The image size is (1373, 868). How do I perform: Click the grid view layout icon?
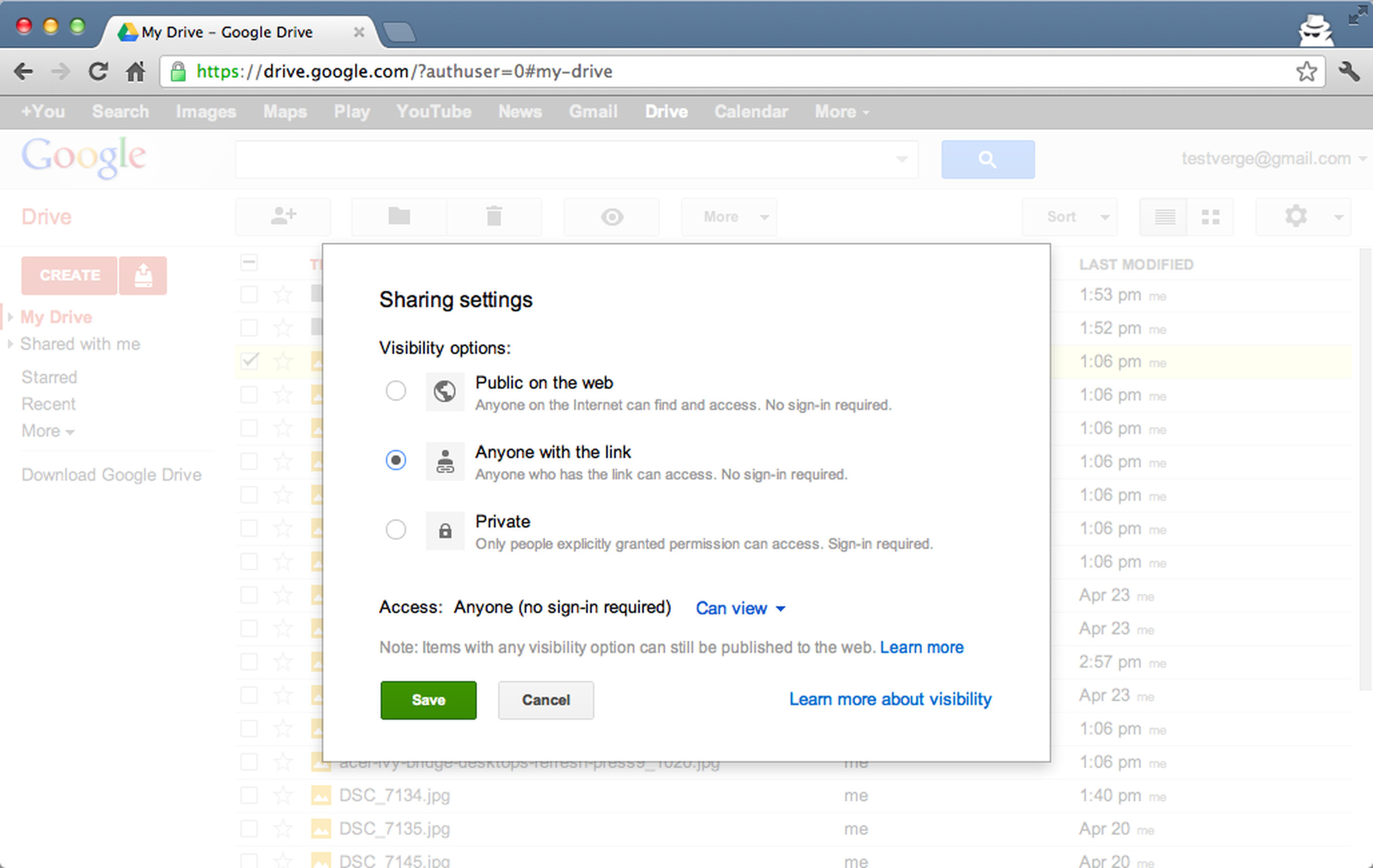click(x=1211, y=217)
